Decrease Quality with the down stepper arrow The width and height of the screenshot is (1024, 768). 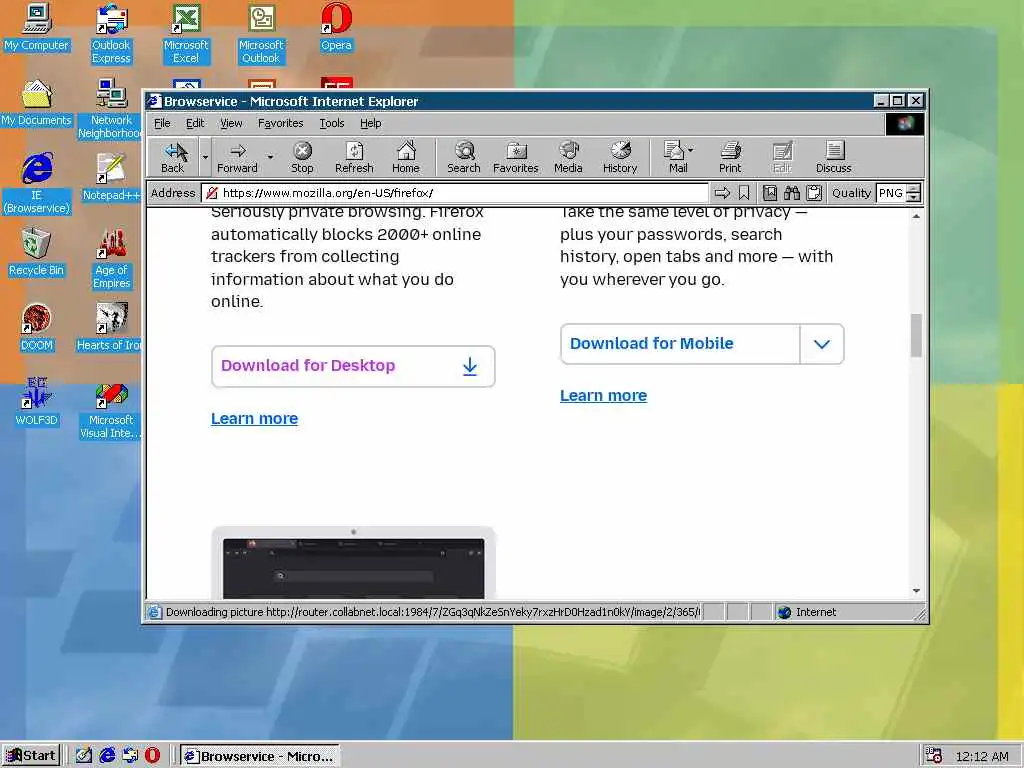click(914, 198)
